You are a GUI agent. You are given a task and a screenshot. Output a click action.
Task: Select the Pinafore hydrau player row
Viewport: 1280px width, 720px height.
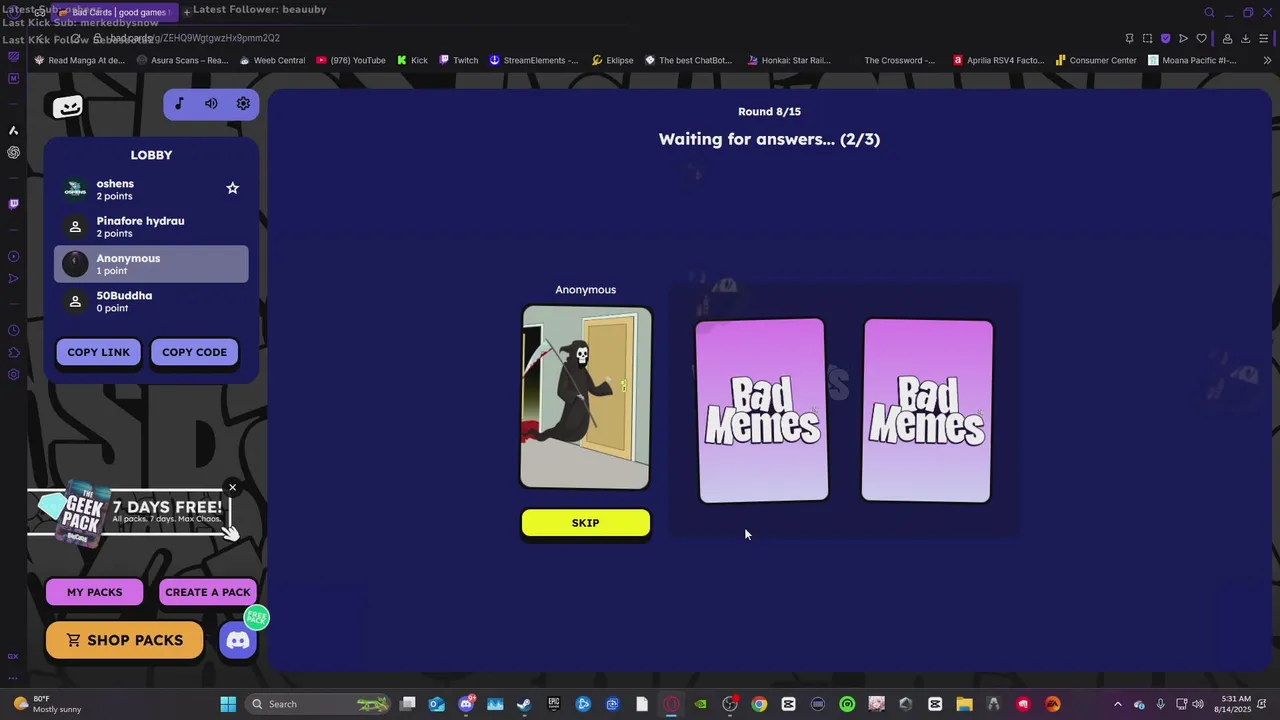[x=151, y=227]
